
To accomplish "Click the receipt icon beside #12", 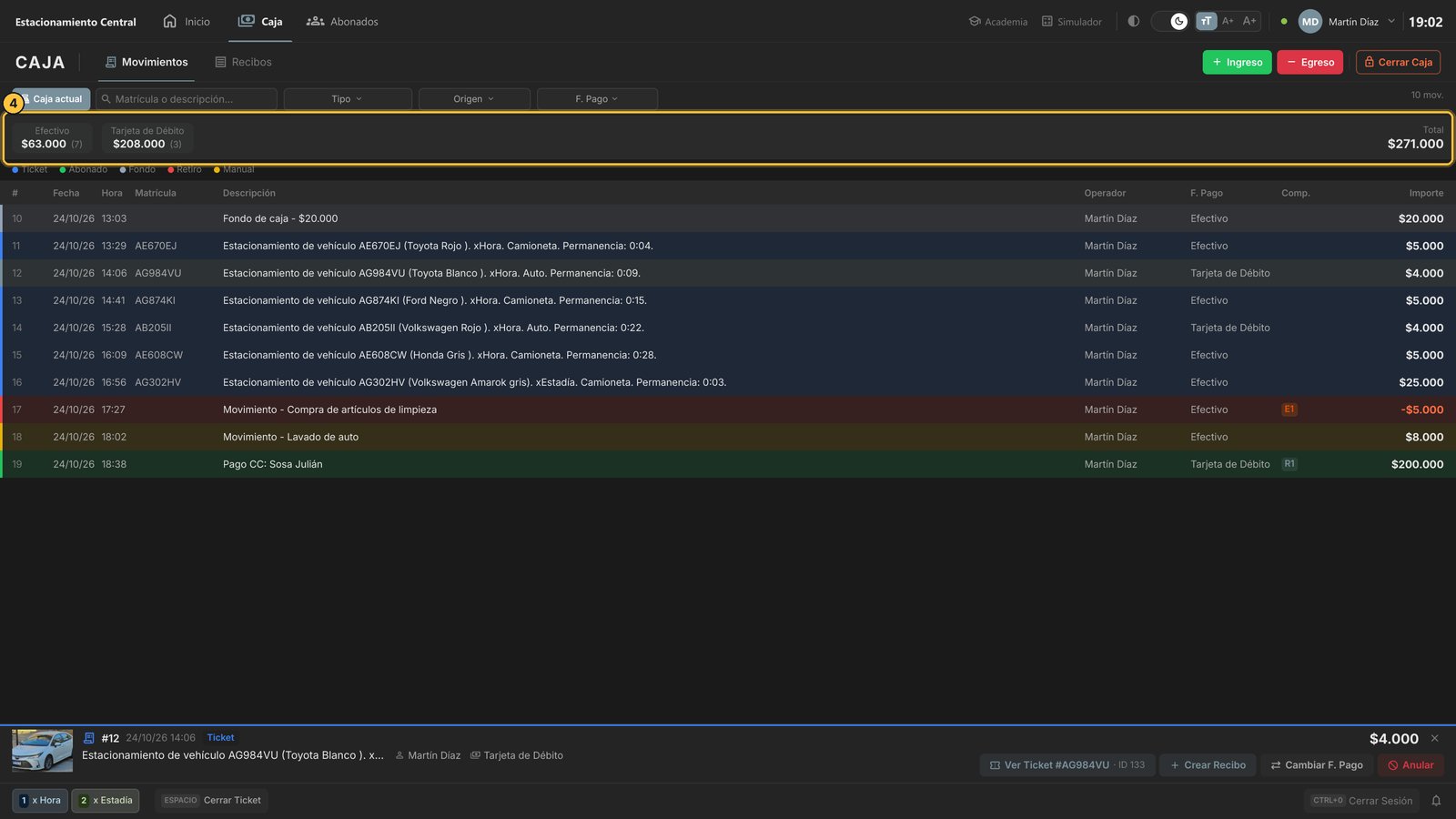I will tap(89, 738).
